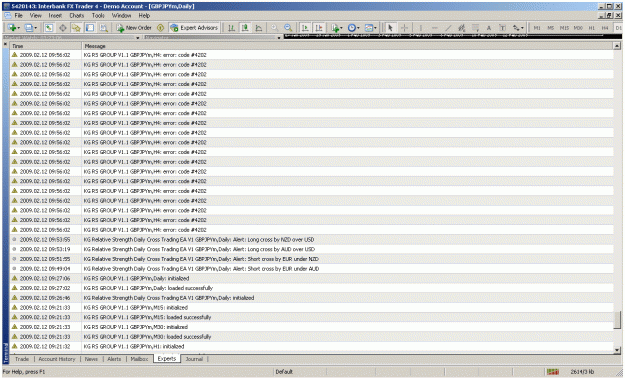Open the Data Window crosshair icon

click(x=63, y=28)
